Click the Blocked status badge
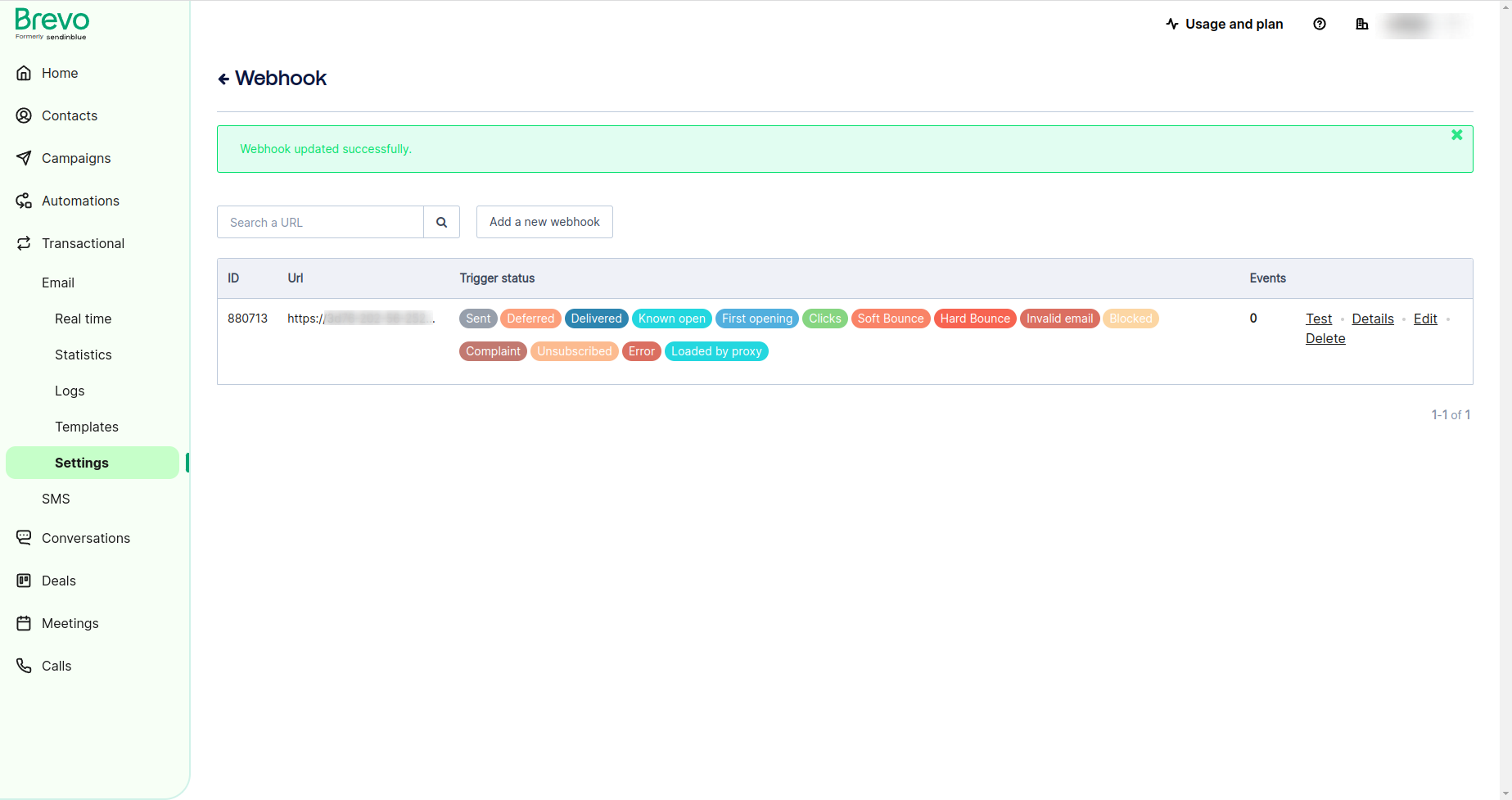The width and height of the screenshot is (1512, 800). pyautogui.click(x=1131, y=319)
